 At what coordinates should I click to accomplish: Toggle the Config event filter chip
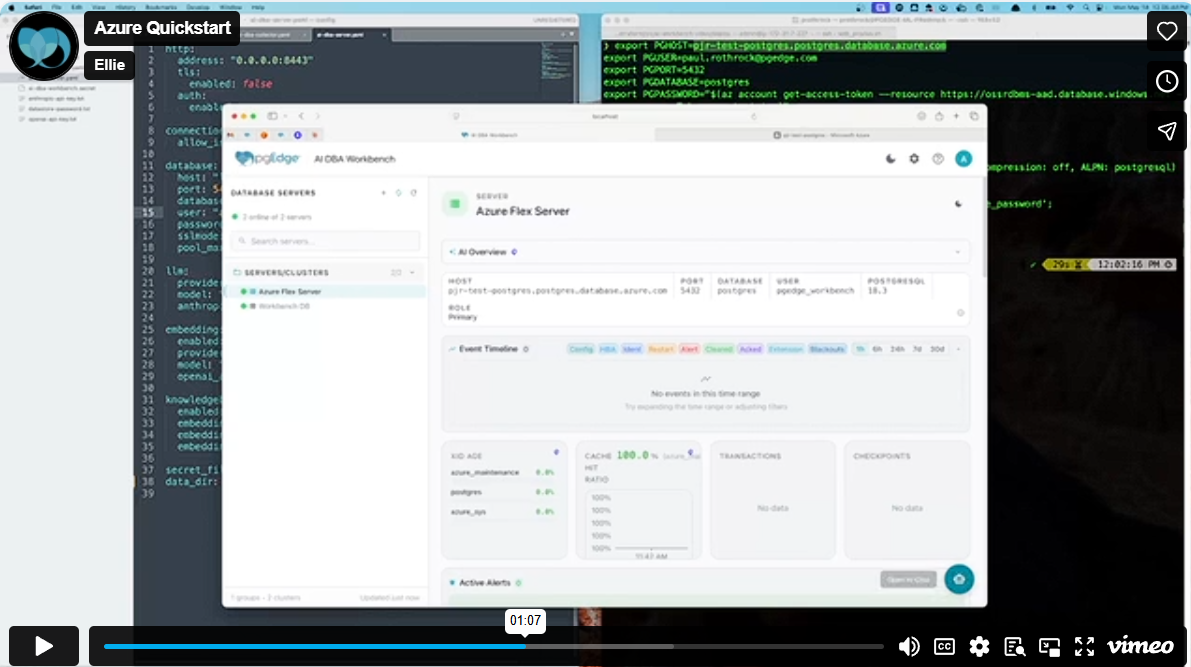coord(581,349)
